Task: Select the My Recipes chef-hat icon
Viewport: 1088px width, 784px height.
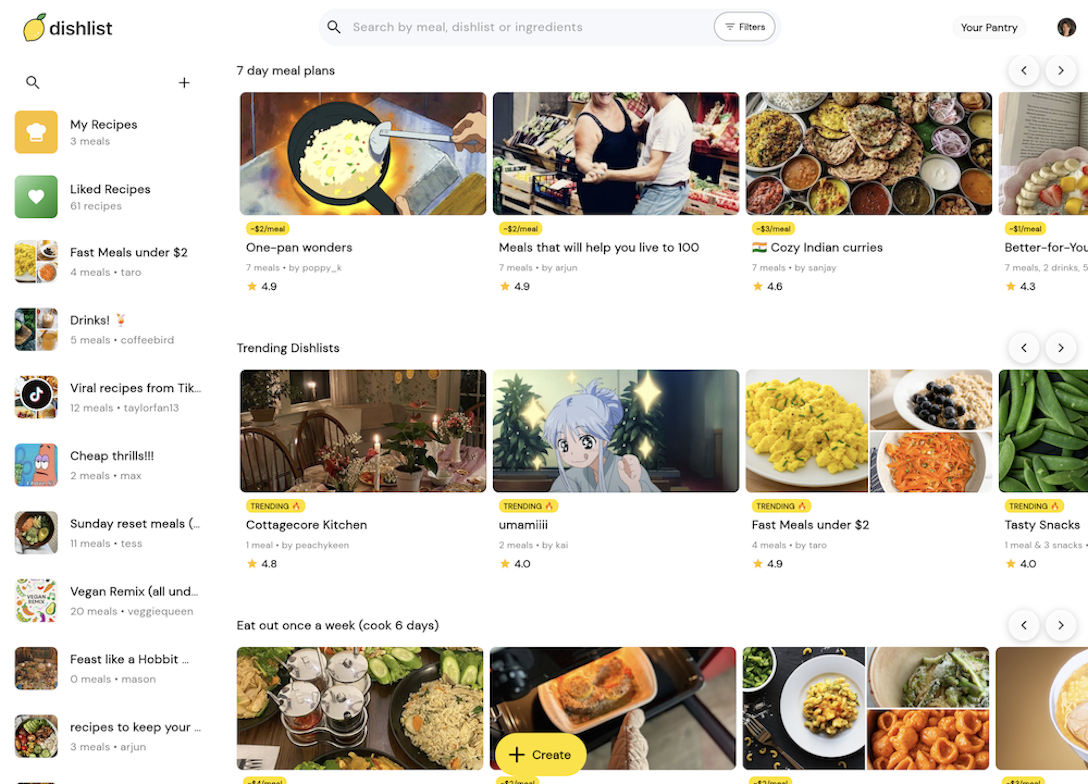Action: tap(36, 131)
